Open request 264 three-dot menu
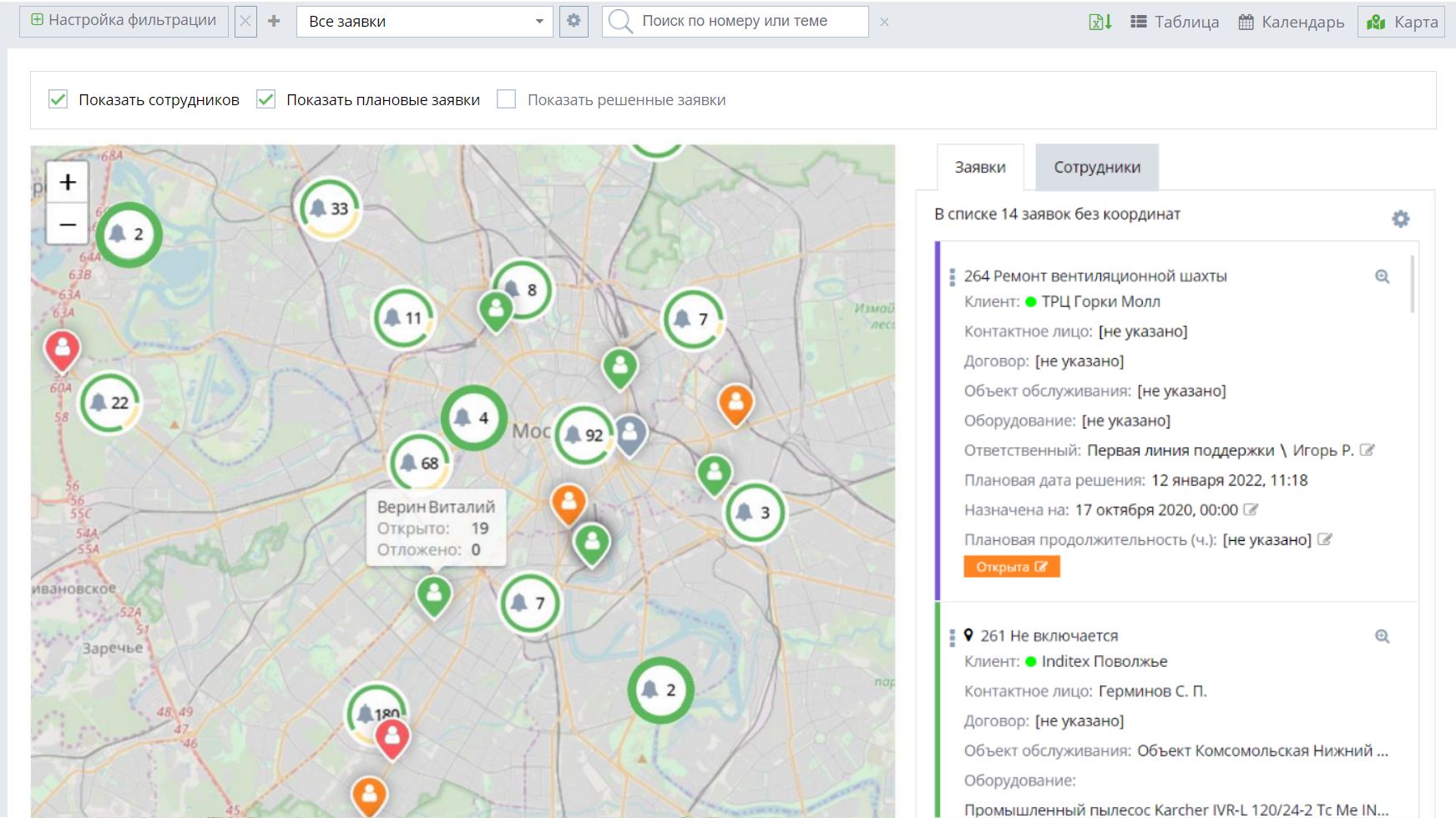Viewport: 1456px width, 818px height. (x=952, y=277)
